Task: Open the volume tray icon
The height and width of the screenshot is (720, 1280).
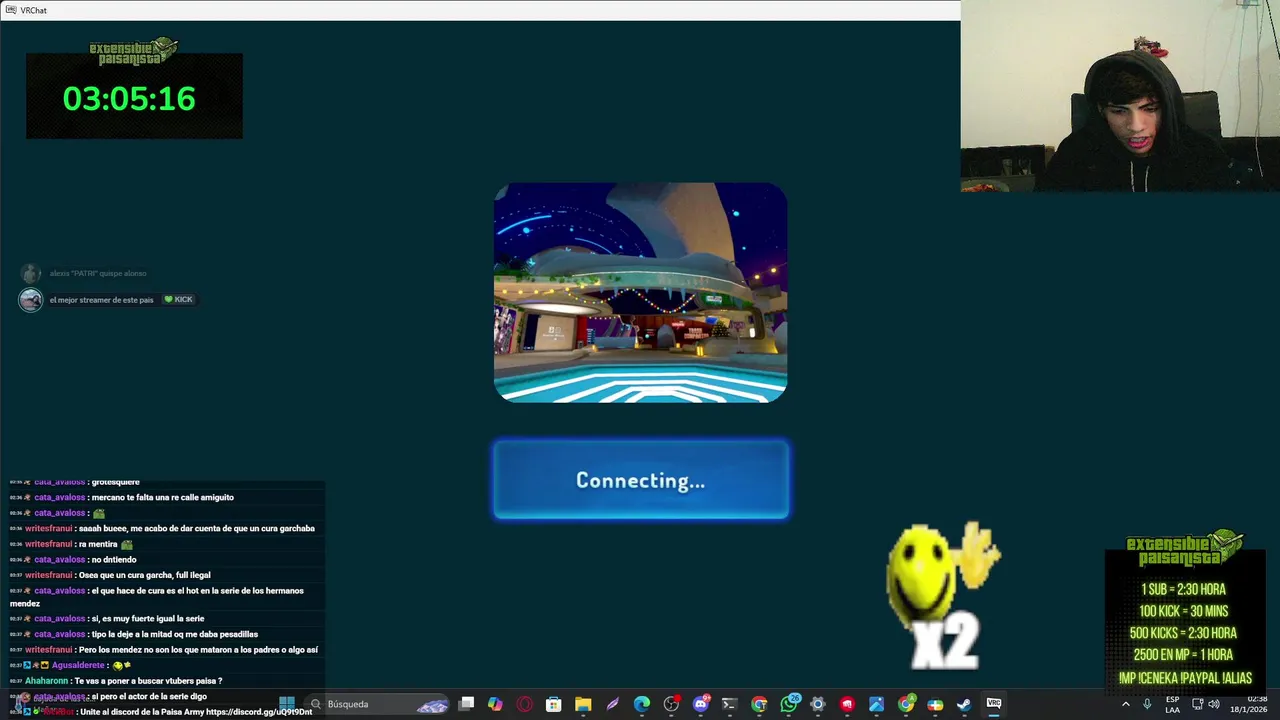Action: (1213, 704)
